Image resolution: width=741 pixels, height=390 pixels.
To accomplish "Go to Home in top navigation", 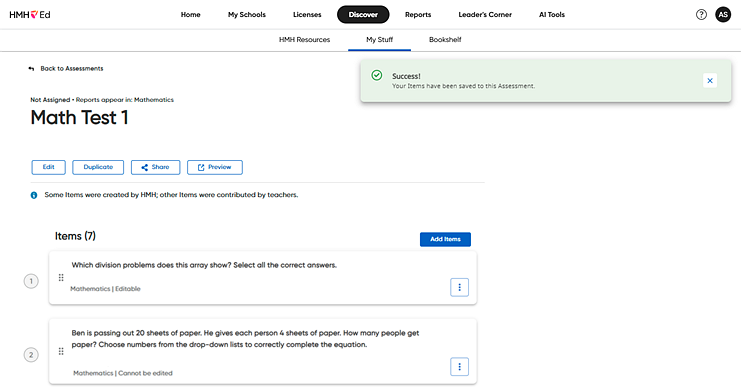I will pos(190,15).
